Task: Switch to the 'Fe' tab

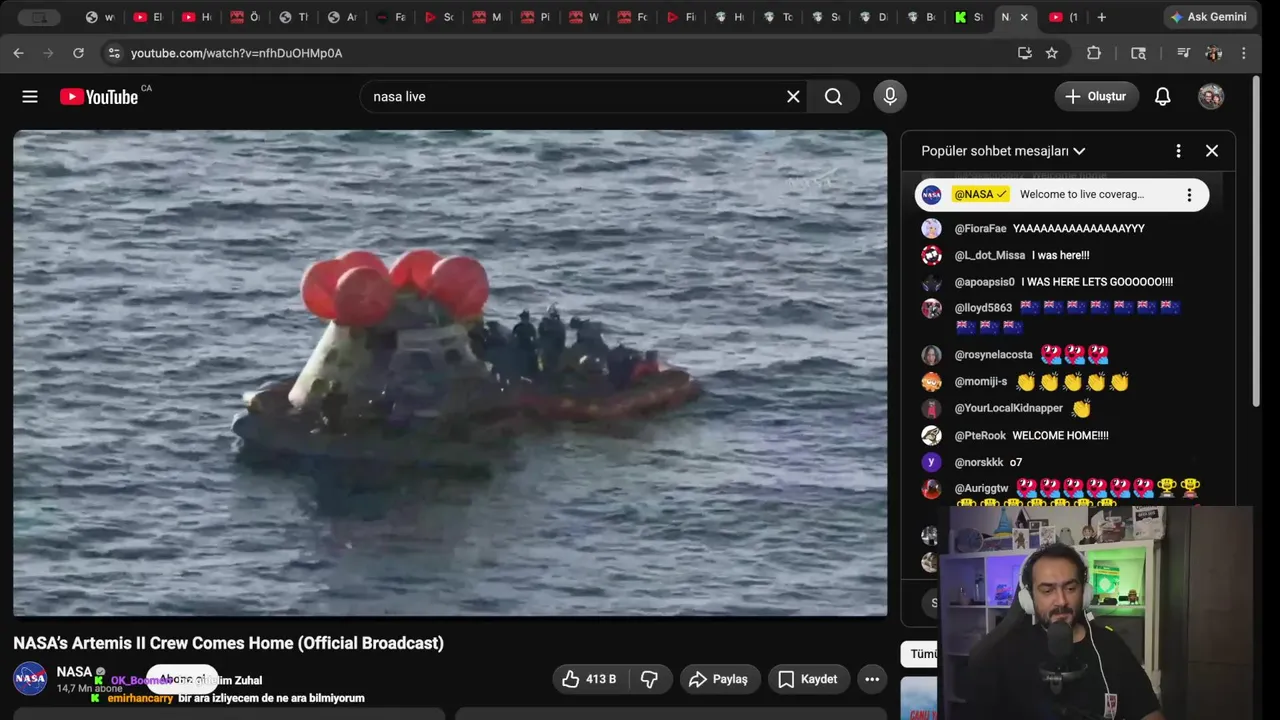Action: (x=390, y=17)
